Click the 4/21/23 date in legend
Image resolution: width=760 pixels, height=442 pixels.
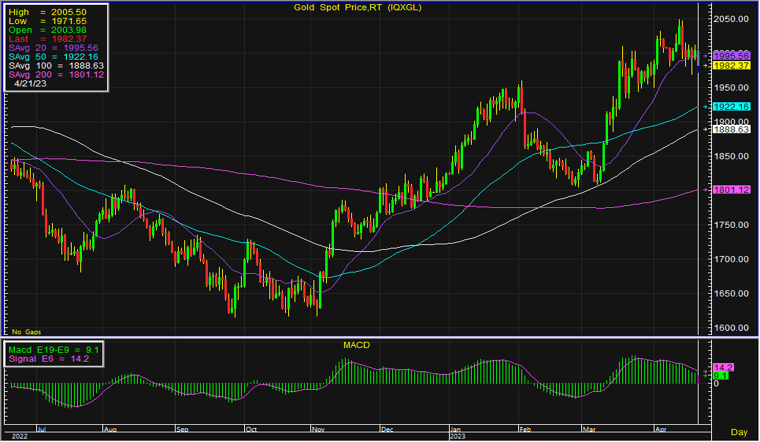[x=32, y=83]
